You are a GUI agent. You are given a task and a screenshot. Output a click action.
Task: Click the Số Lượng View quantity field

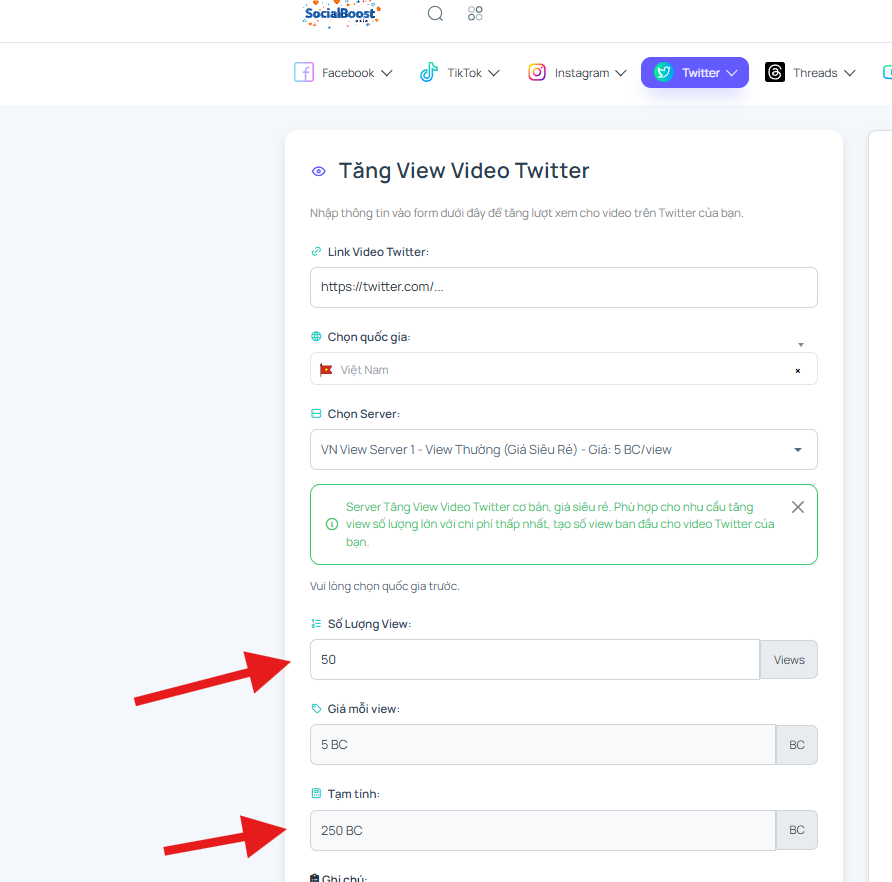(x=535, y=660)
